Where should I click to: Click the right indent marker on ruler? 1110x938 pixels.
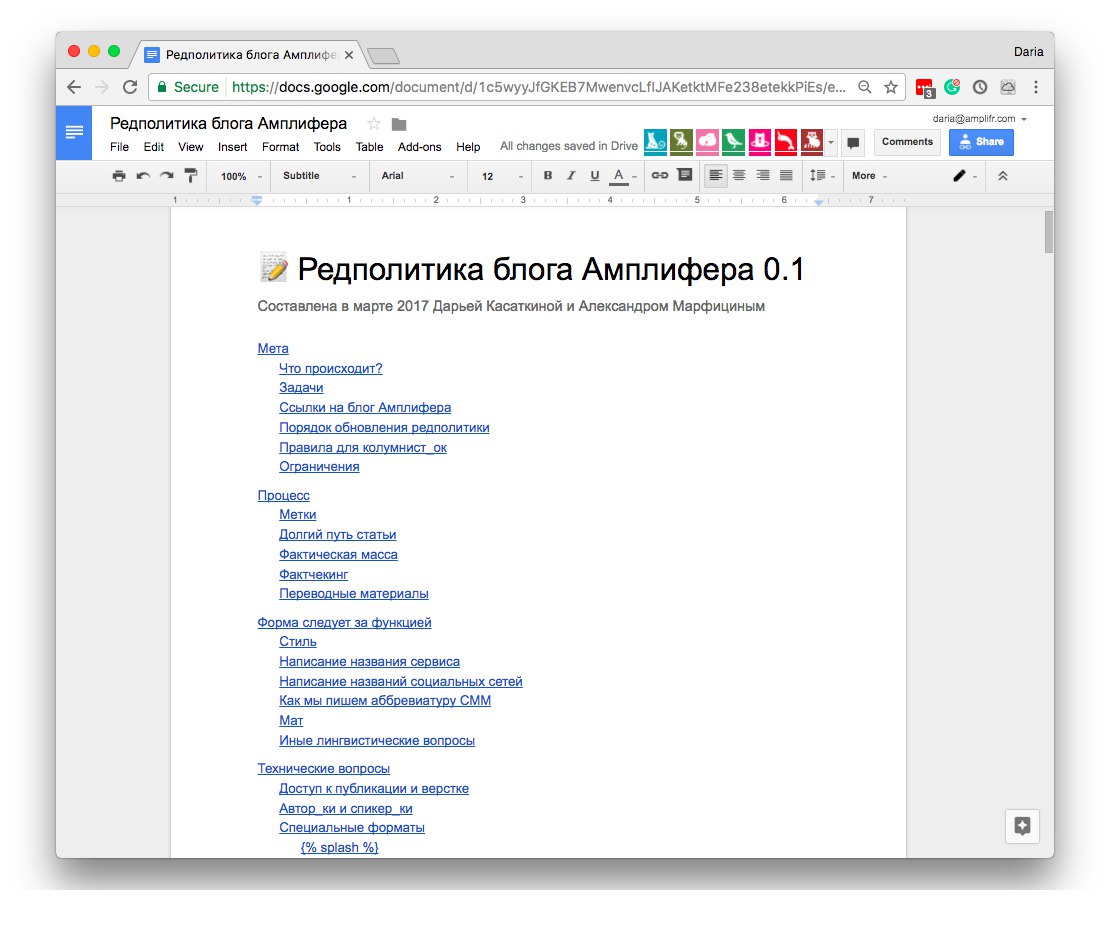tap(818, 201)
